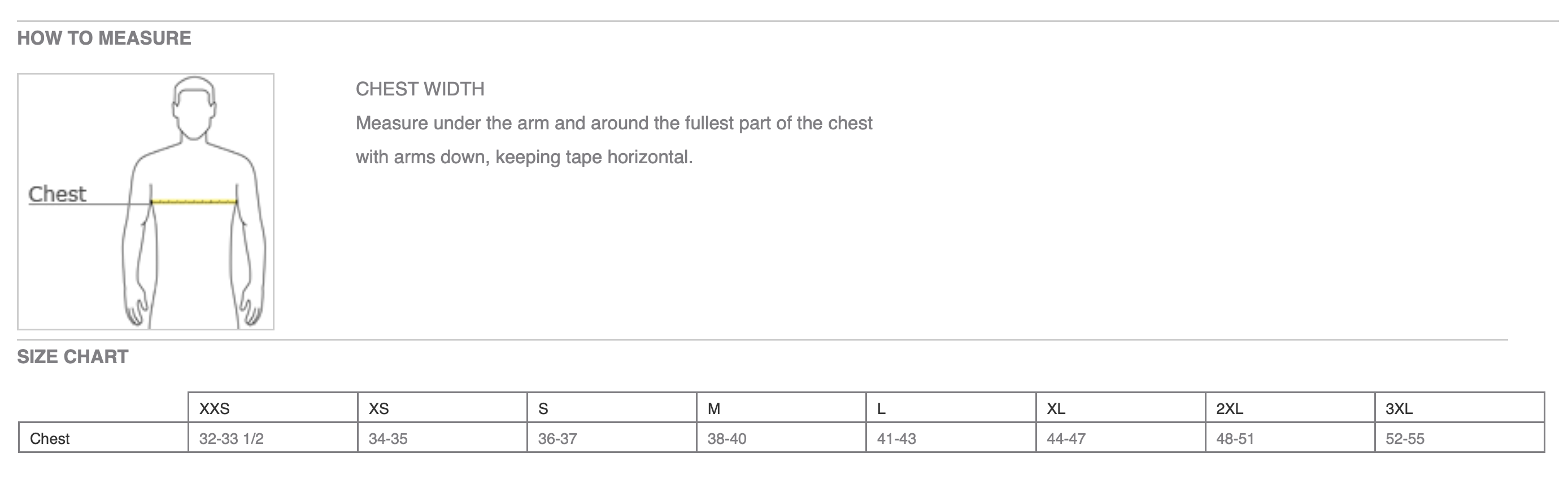Screen dimensions: 1568x488
Task: Select the 52-55 chest value cell
Action: 1460,438
